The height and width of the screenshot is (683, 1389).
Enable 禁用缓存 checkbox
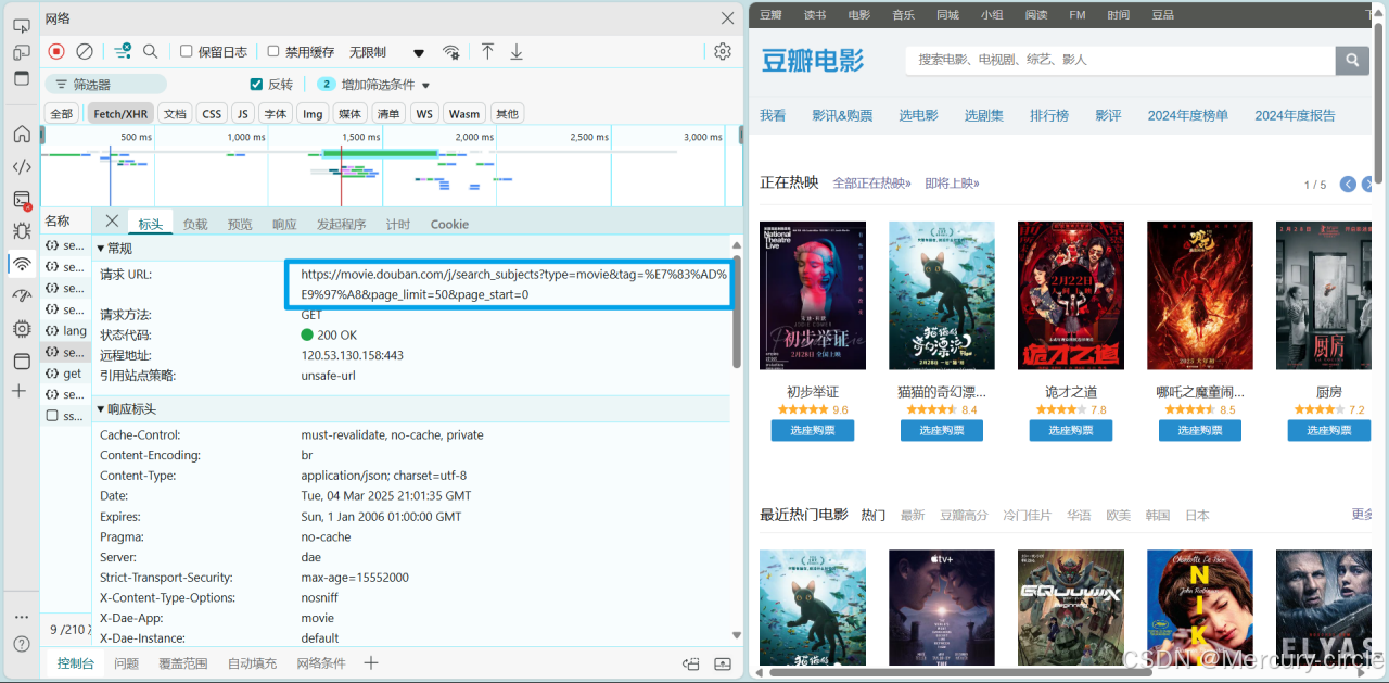(273, 51)
